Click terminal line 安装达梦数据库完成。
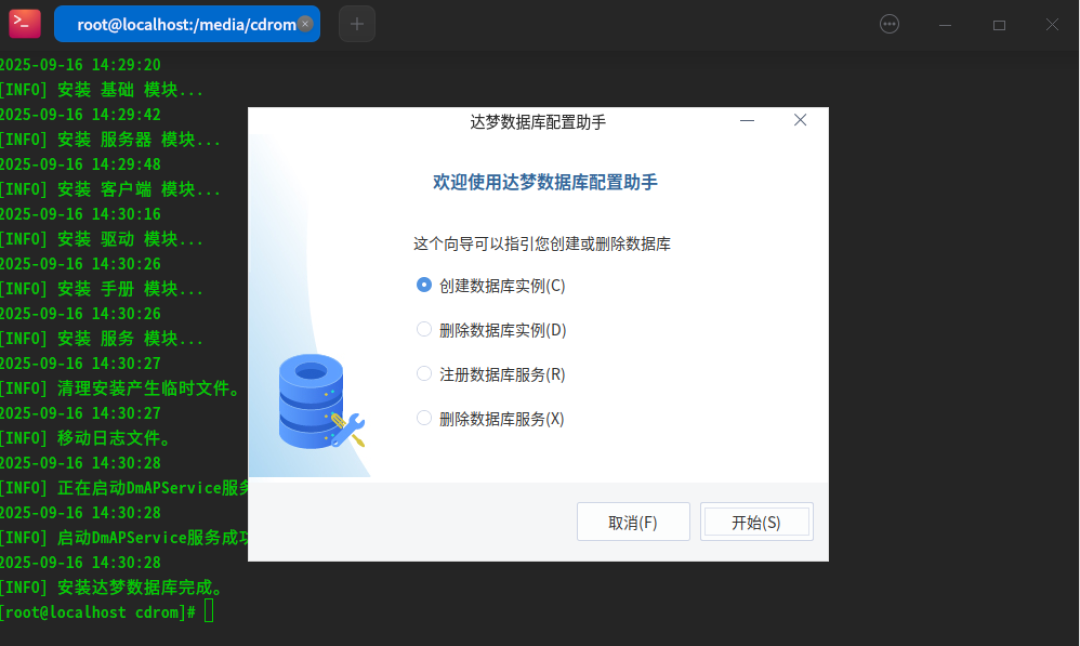Viewport: 1080px width, 646px height. click(112, 587)
